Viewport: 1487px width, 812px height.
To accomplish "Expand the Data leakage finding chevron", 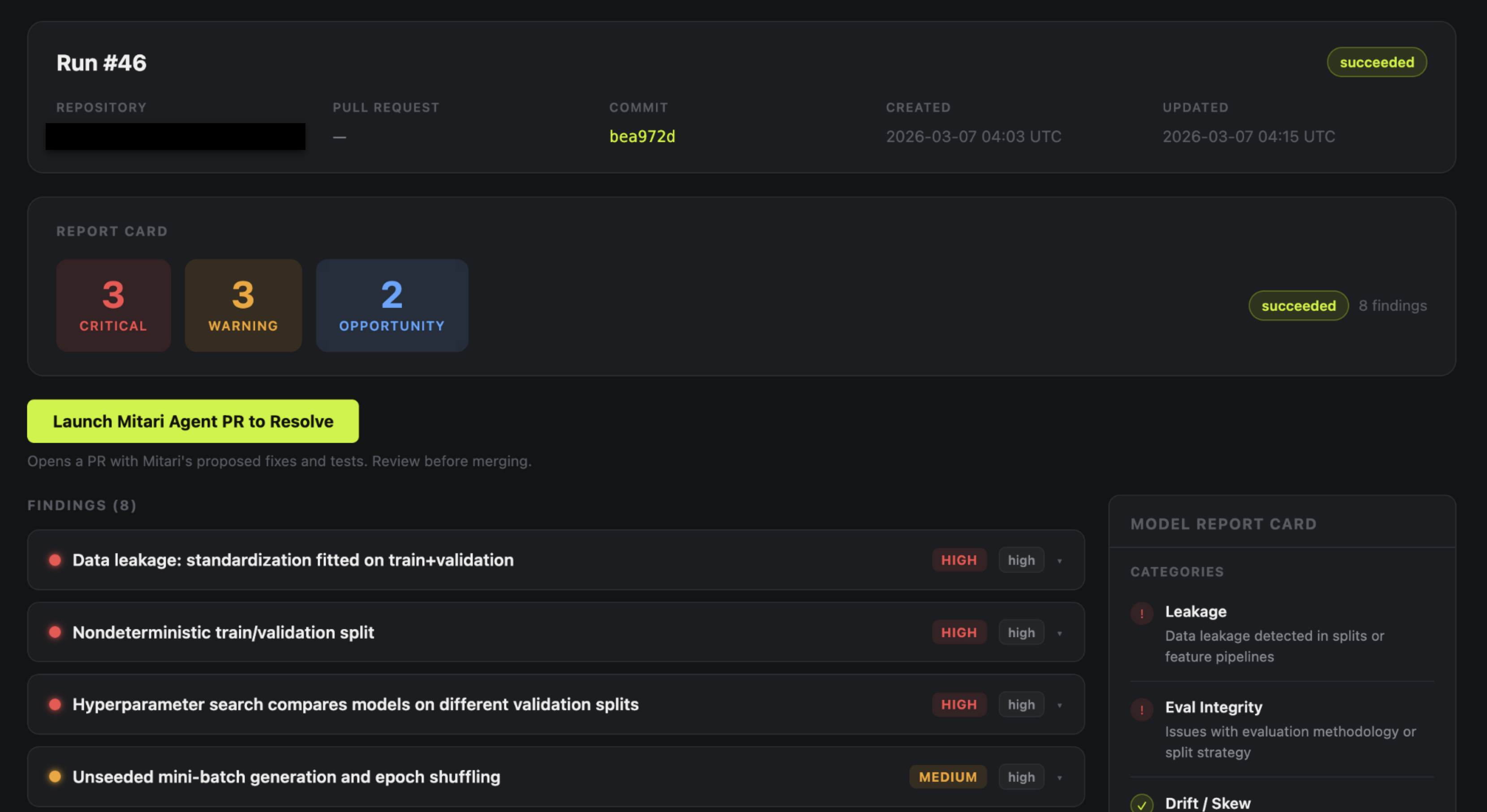I will (x=1059, y=560).
